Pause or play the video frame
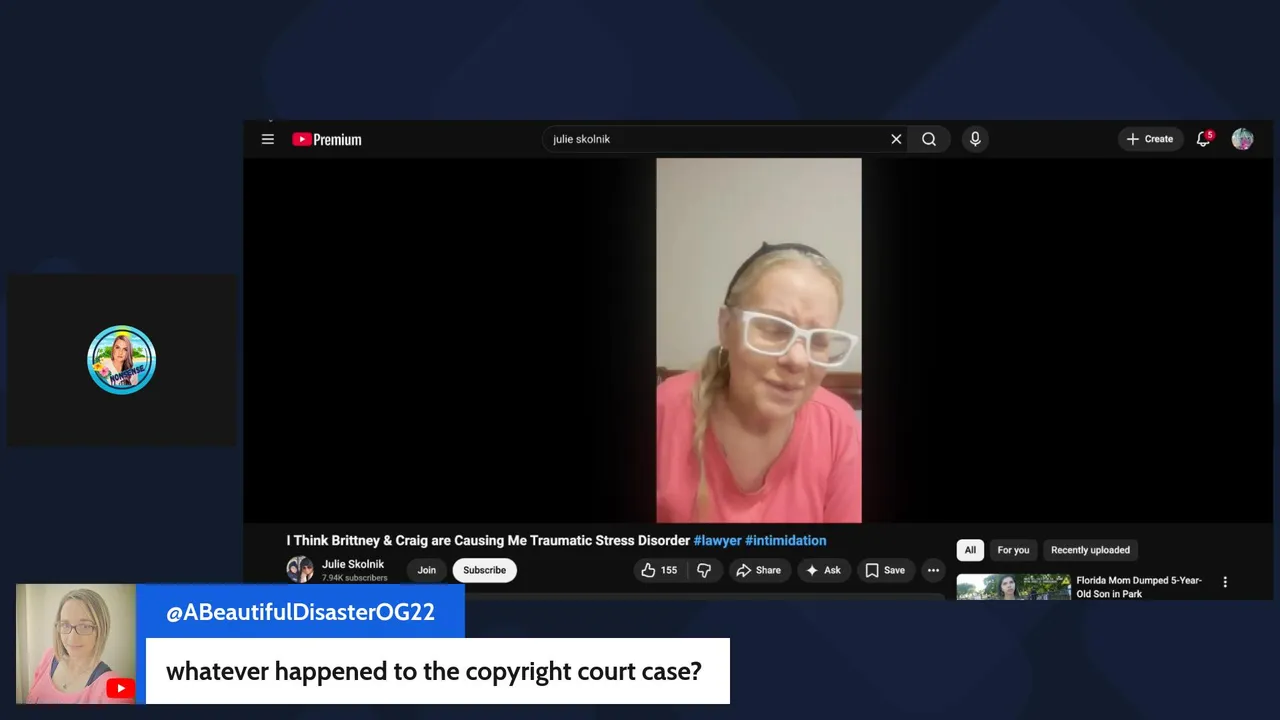 [x=758, y=340]
